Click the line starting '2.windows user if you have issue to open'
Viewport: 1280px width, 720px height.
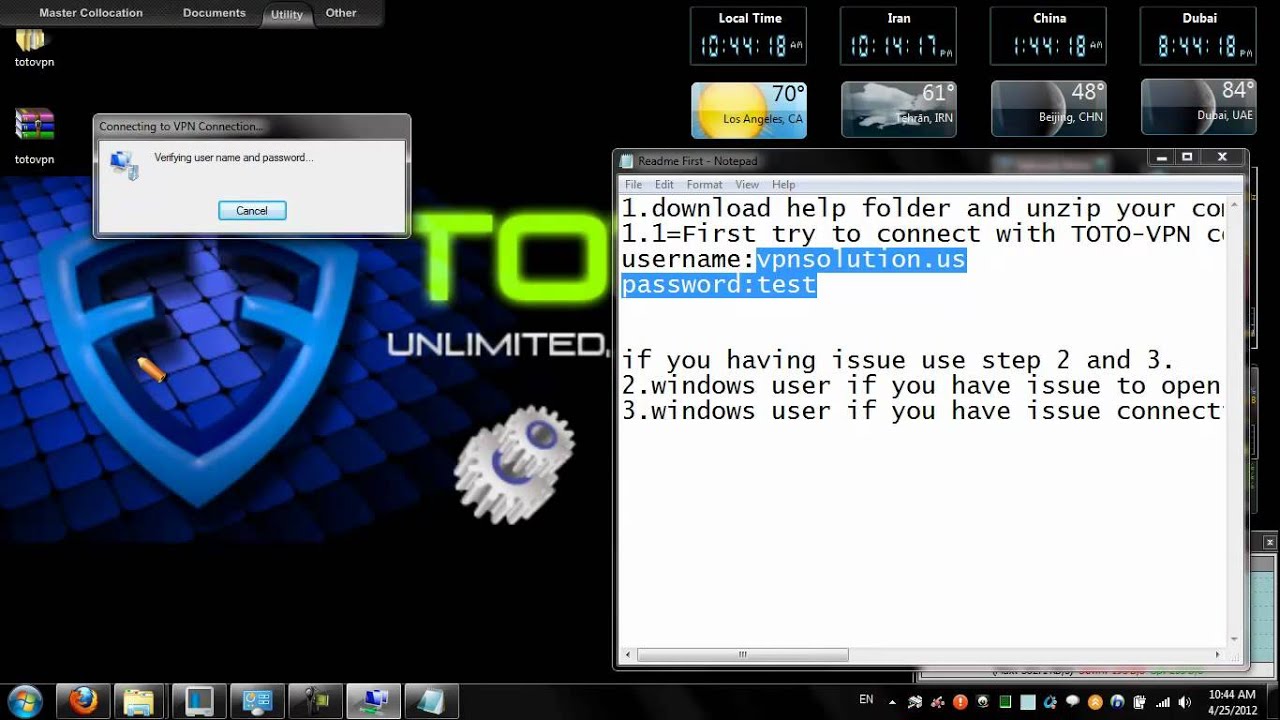pos(921,386)
